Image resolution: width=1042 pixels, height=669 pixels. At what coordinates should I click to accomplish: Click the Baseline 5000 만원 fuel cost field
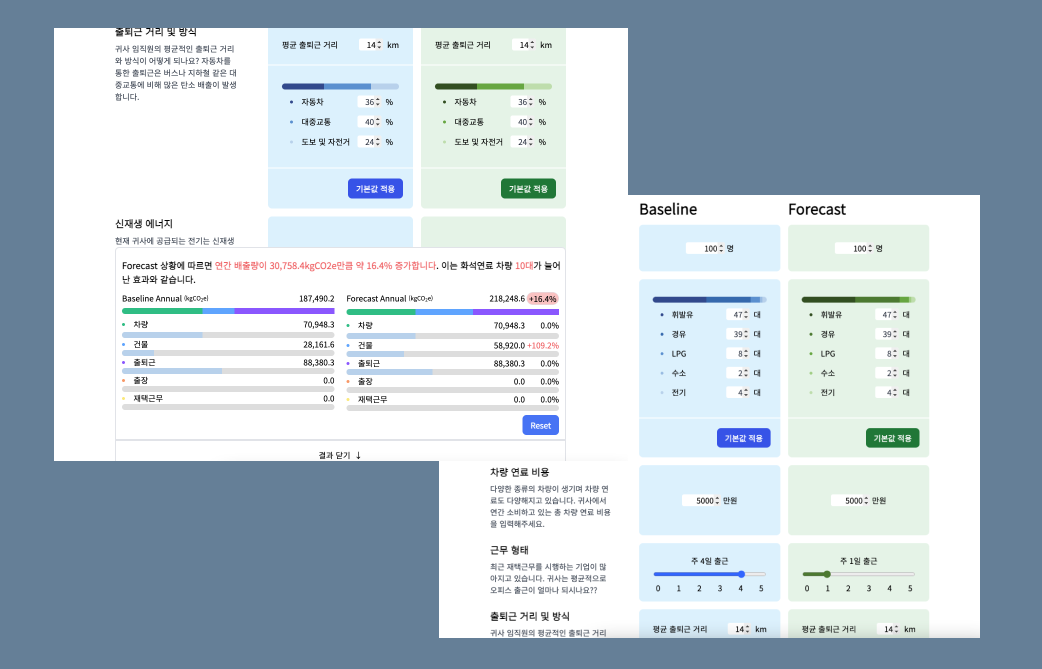pyautogui.click(x=700, y=500)
